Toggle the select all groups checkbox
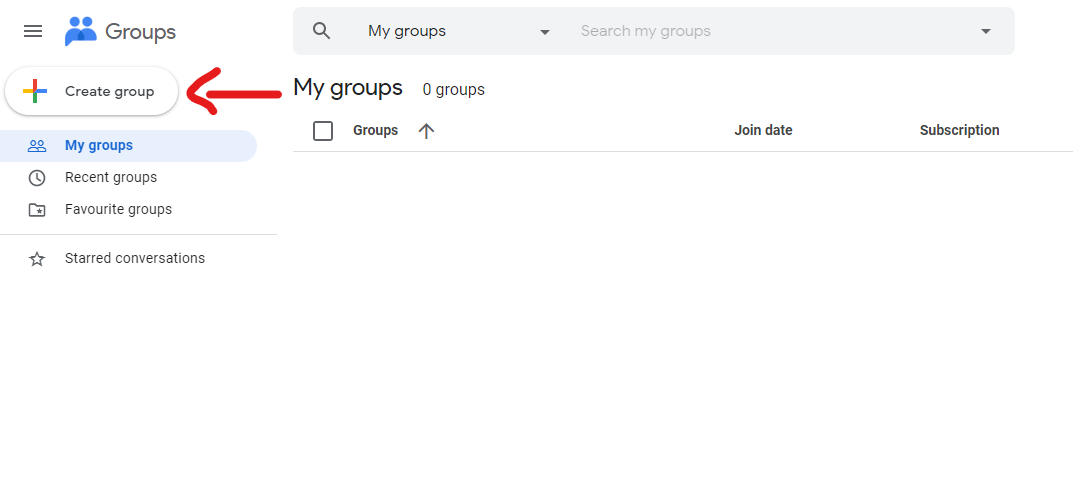Image resolution: width=1073 pixels, height=487 pixels. tap(323, 131)
